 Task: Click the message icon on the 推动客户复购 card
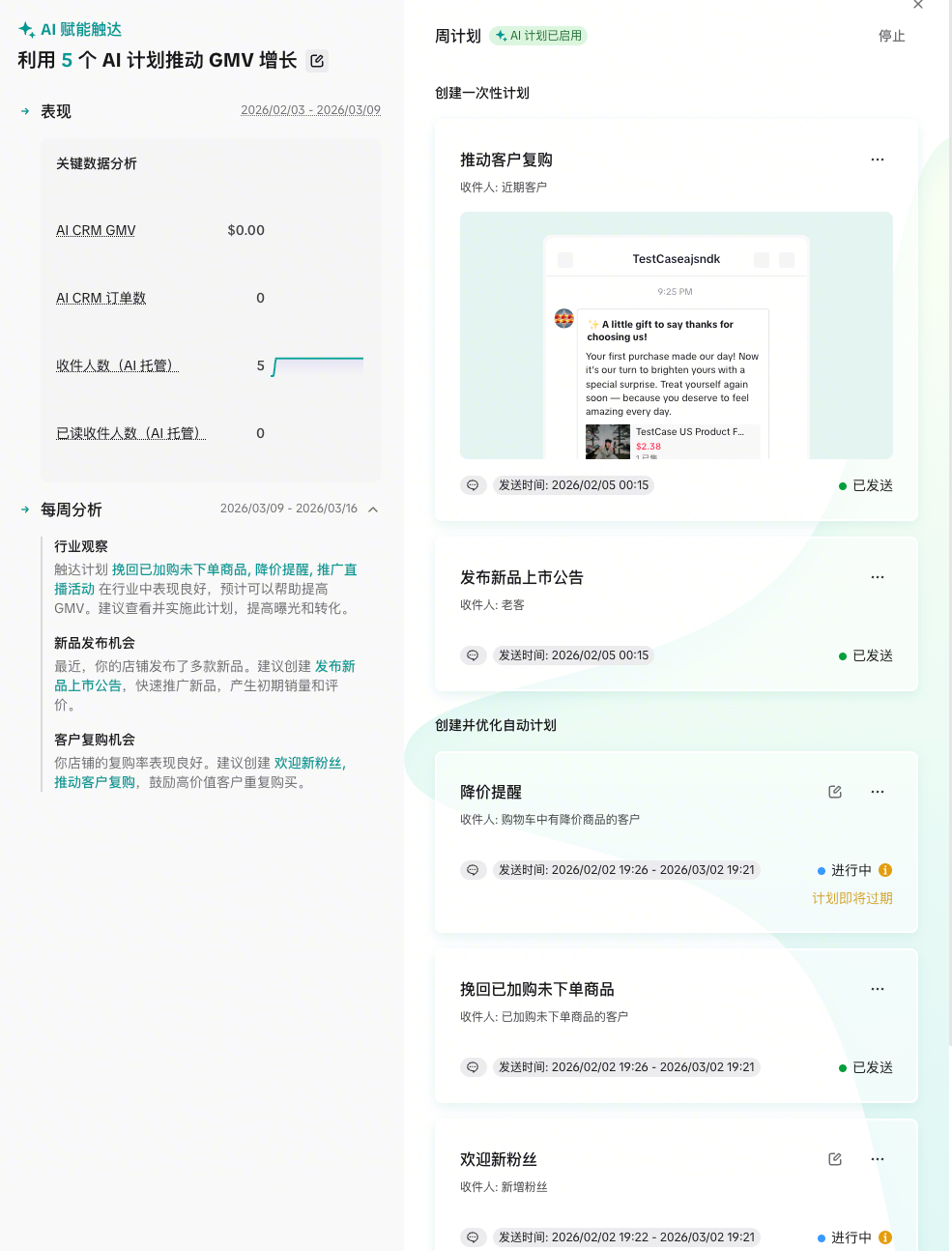click(473, 485)
